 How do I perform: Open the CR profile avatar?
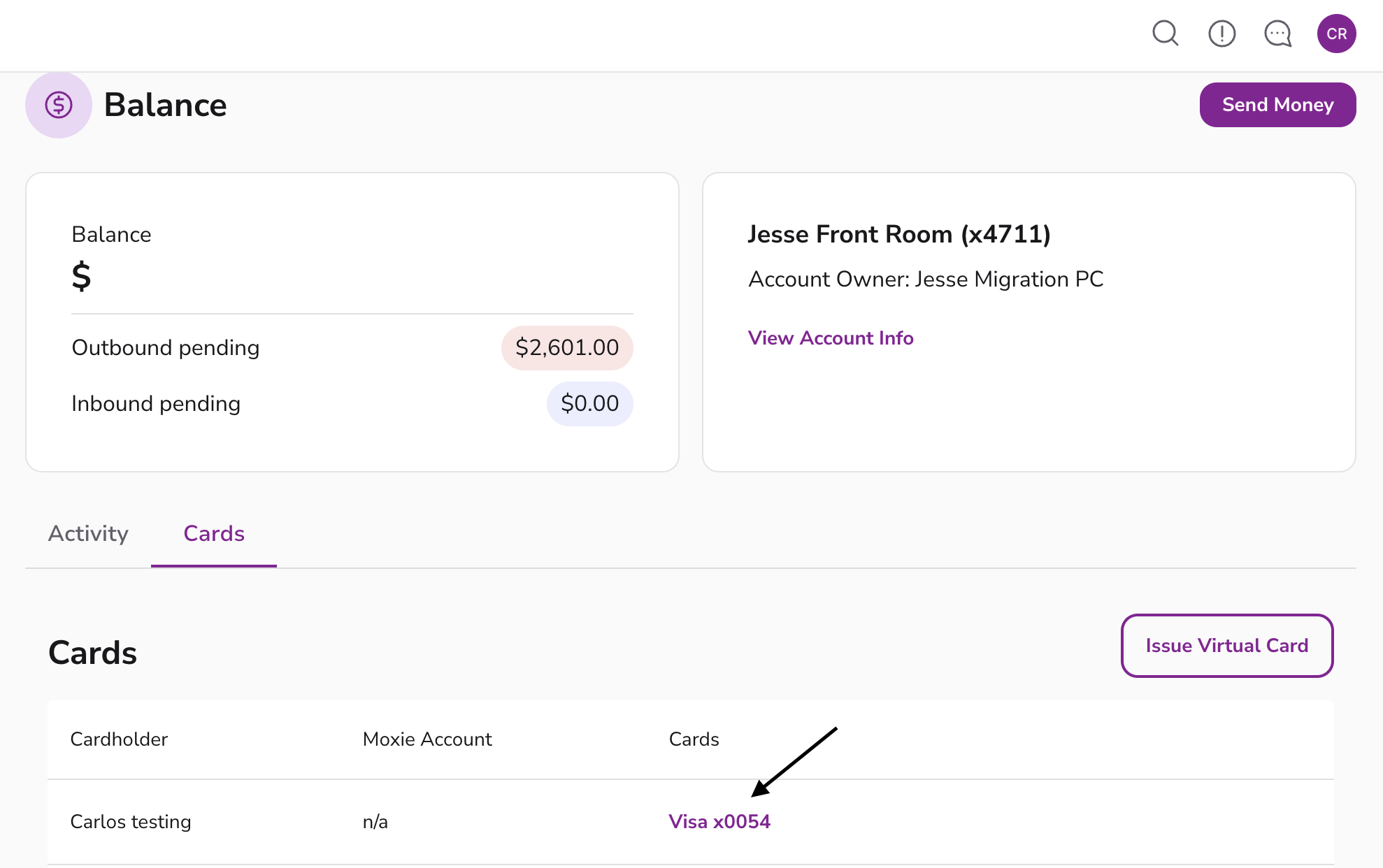(1336, 34)
